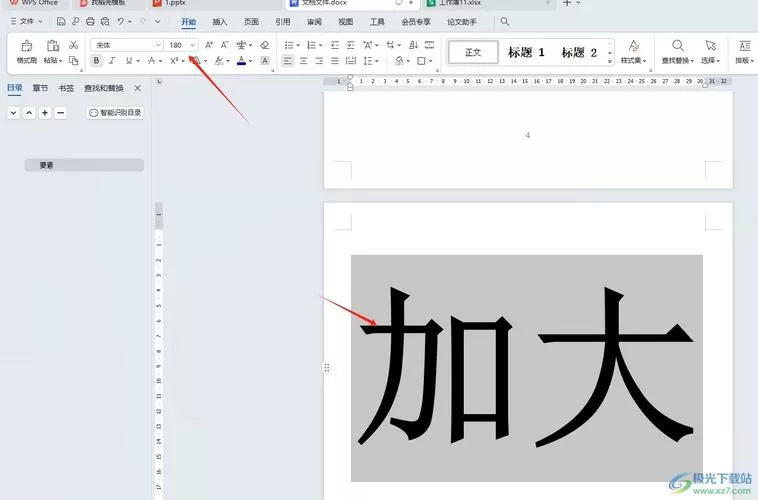The width and height of the screenshot is (758, 500).
Task: Decrease font size with the A- icon
Action: pos(224,45)
